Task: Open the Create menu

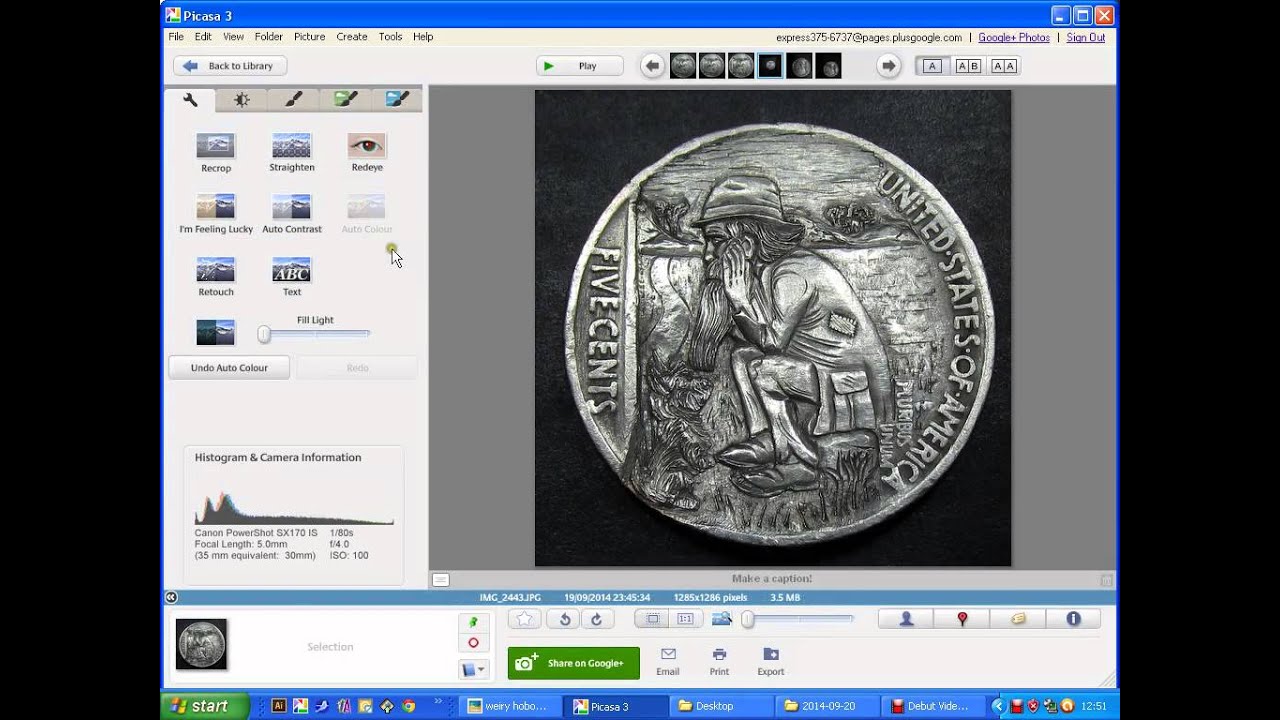Action: coord(352,37)
